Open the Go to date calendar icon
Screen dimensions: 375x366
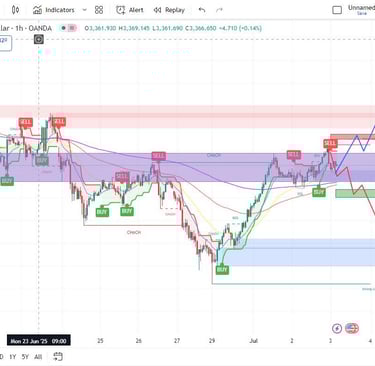coord(58,357)
